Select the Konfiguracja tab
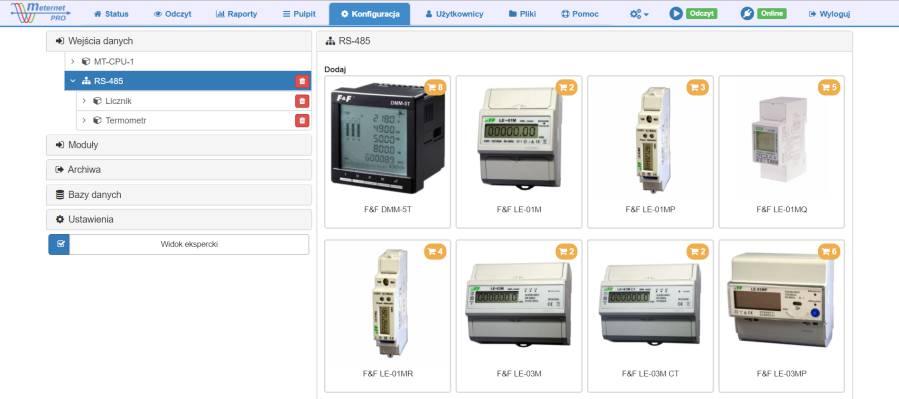 [369, 14]
